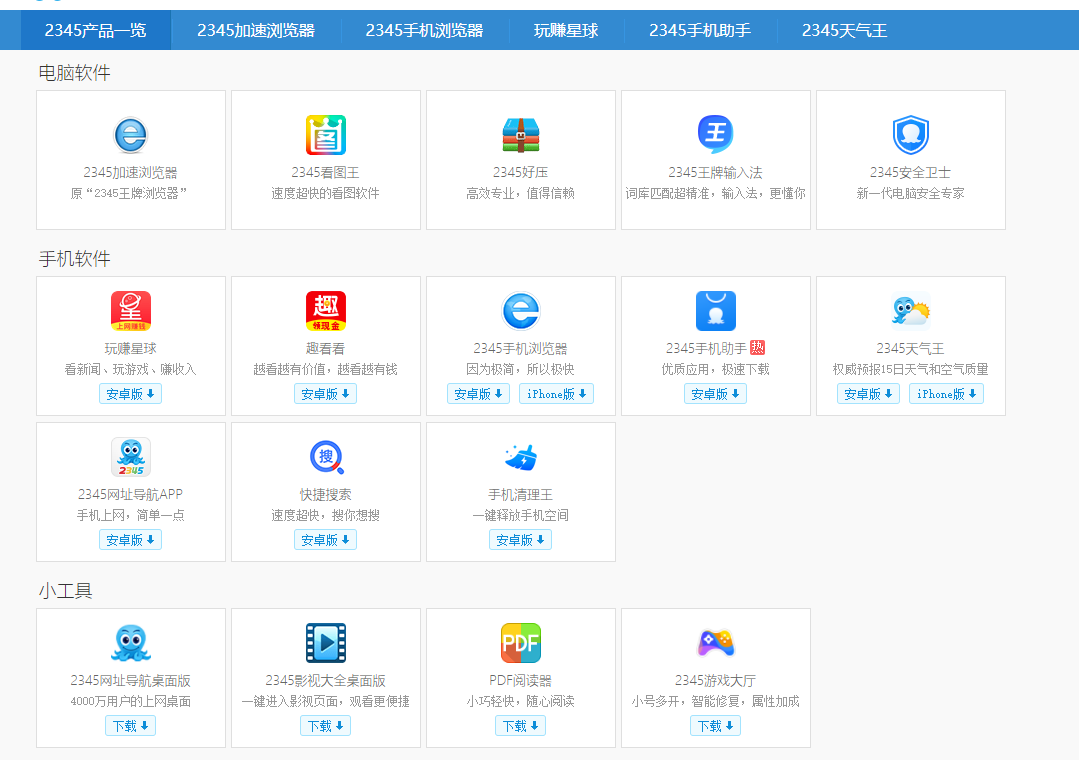Click the 趣看看 app icon
The image size is (1079, 760).
325,311
